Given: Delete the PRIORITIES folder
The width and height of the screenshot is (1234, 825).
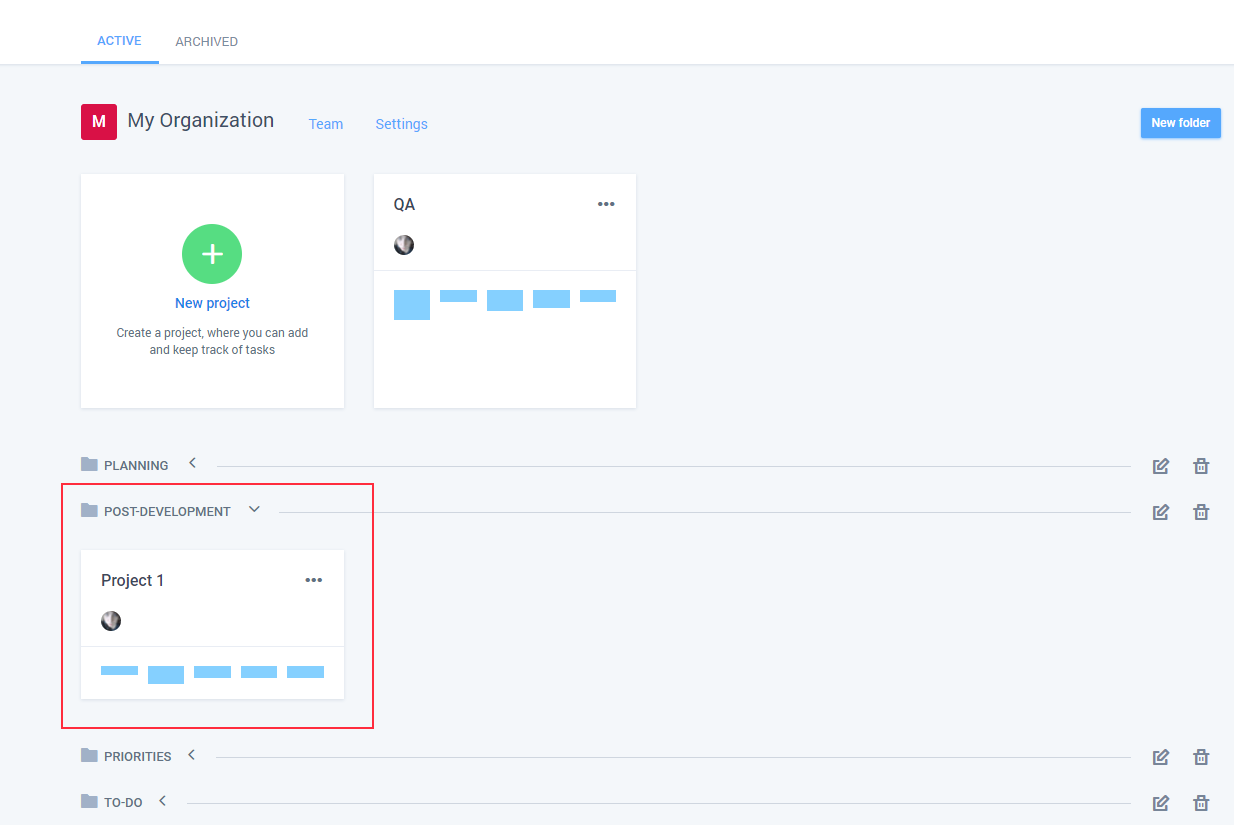Looking at the screenshot, I should 1201,757.
